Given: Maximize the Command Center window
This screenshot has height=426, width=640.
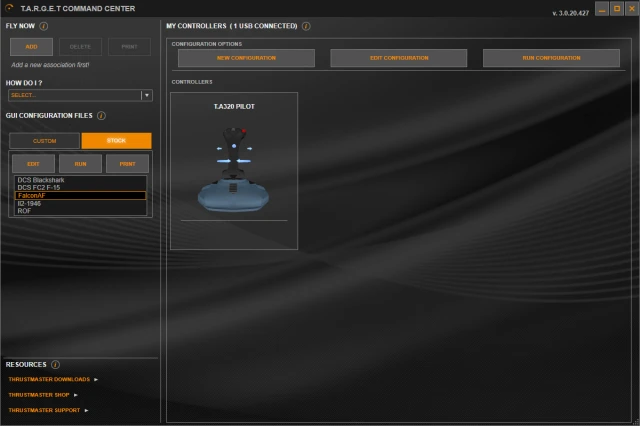Looking at the screenshot, I should [617, 9].
